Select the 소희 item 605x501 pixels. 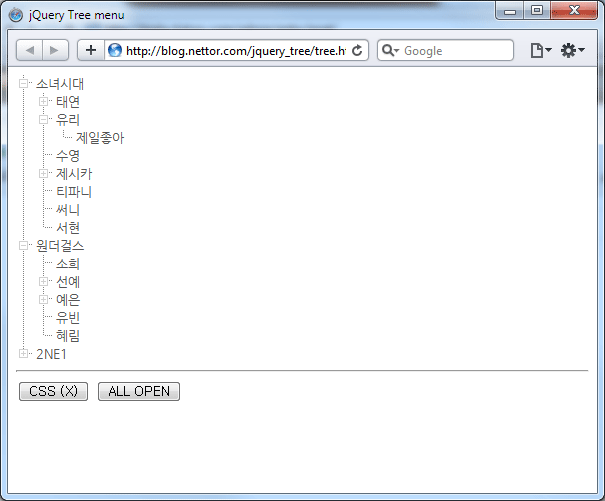[x=68, y=264]
